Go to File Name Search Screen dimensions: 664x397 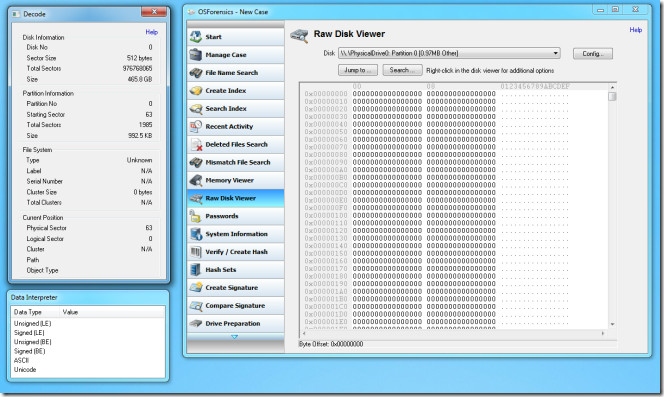[x=235, y=72]
